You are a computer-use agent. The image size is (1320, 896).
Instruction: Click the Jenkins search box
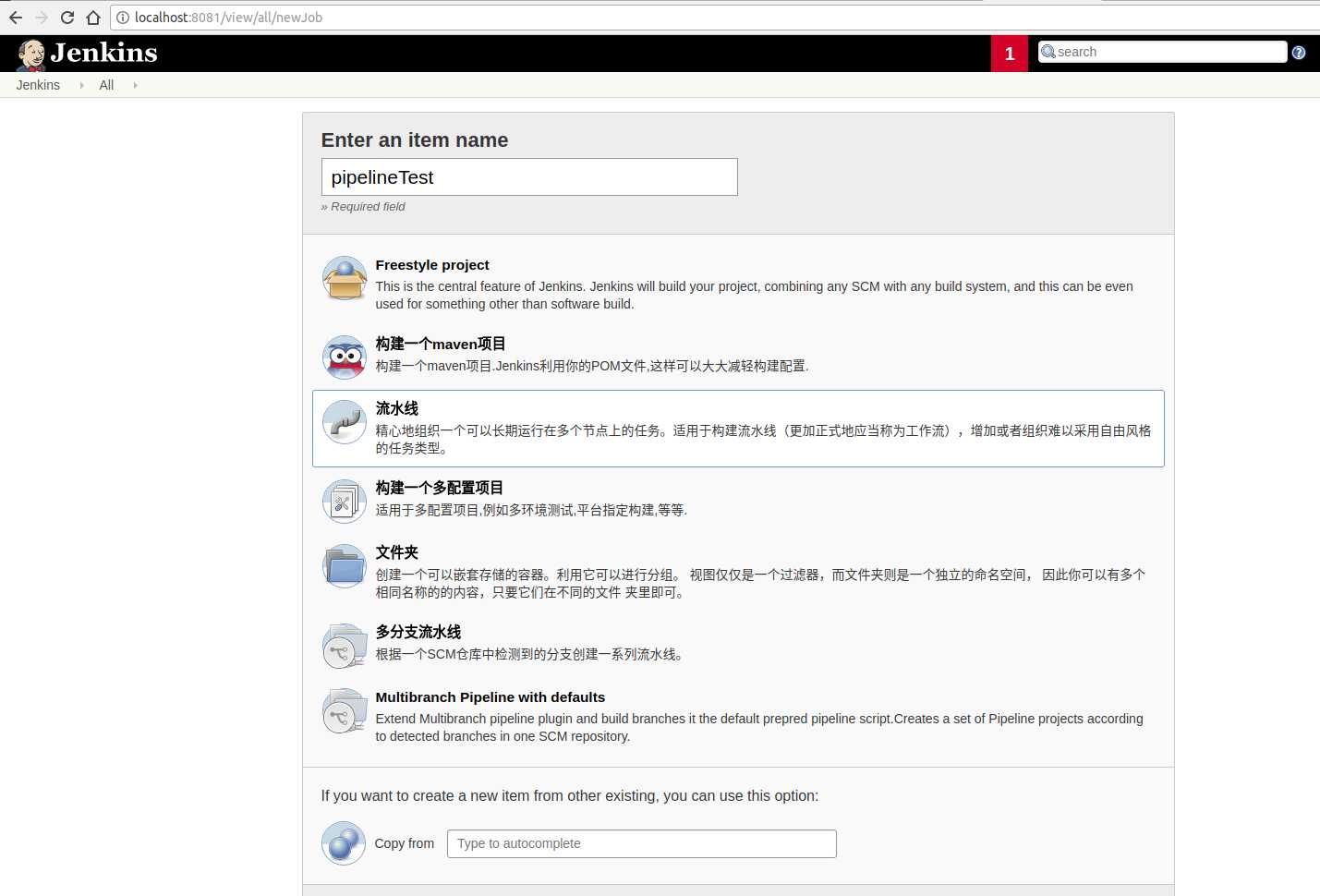pos(1162,52)
